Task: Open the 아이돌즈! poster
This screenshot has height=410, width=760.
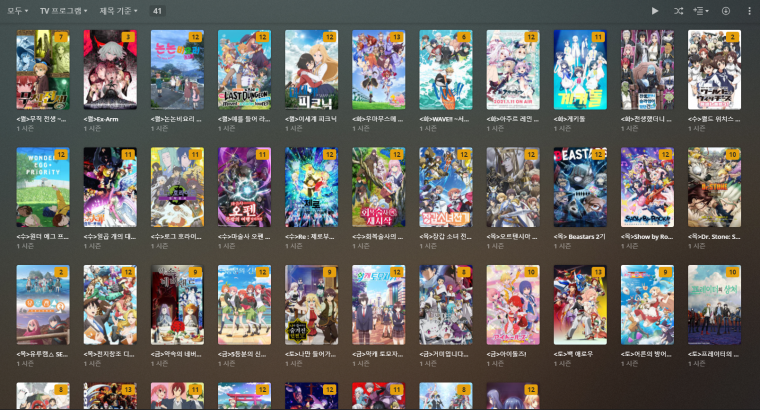Action: click(513, 305)
